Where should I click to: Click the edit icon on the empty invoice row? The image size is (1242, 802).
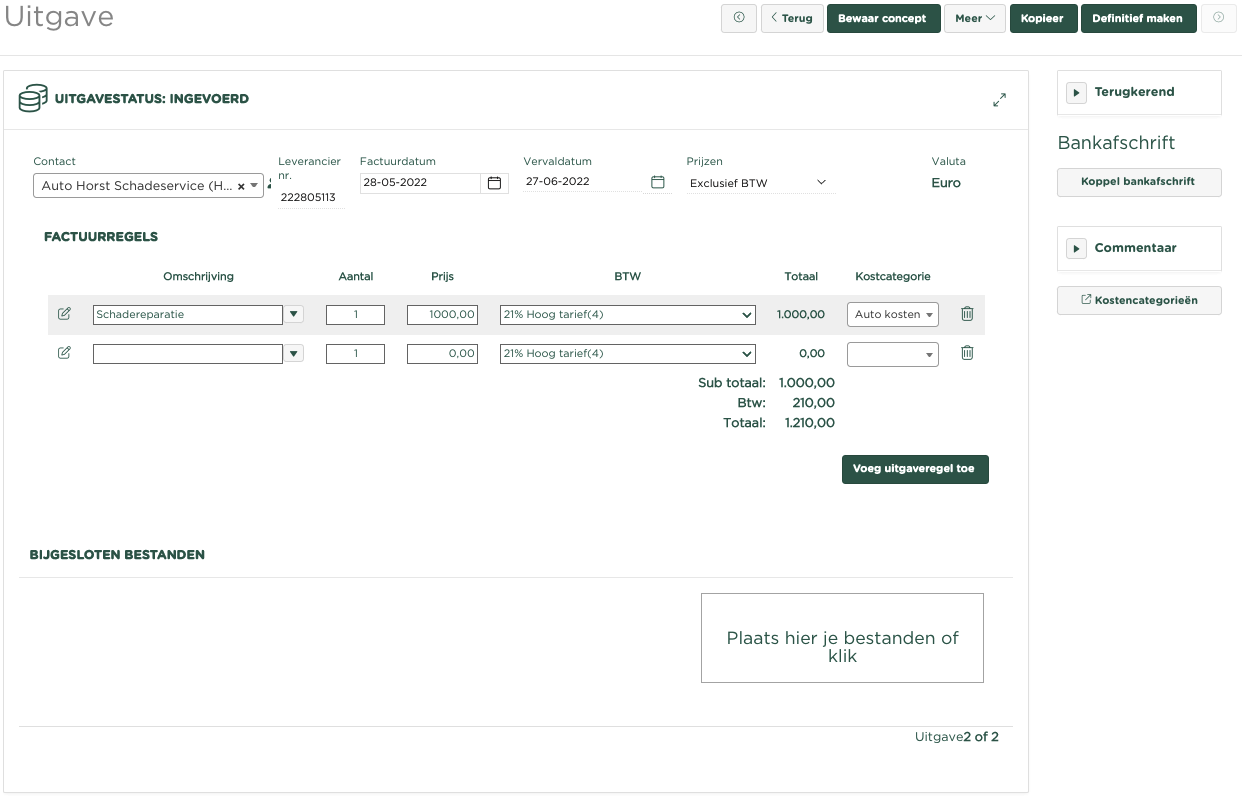click(64, 353)
